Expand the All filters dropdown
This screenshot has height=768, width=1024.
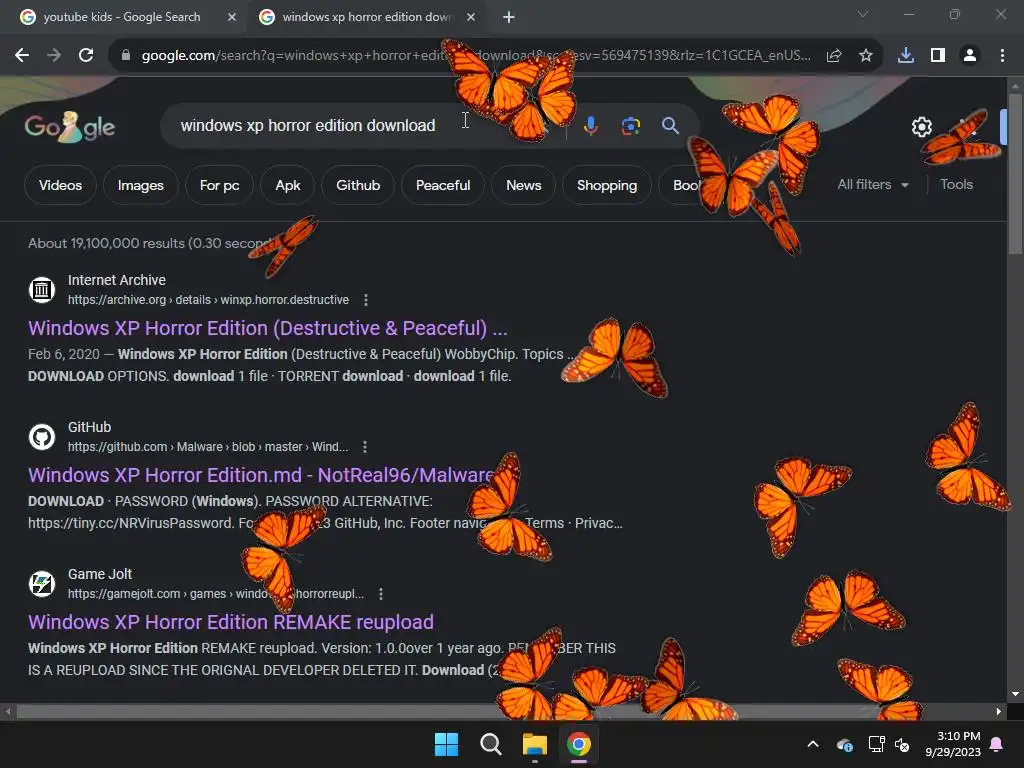[x=872, y=185]
